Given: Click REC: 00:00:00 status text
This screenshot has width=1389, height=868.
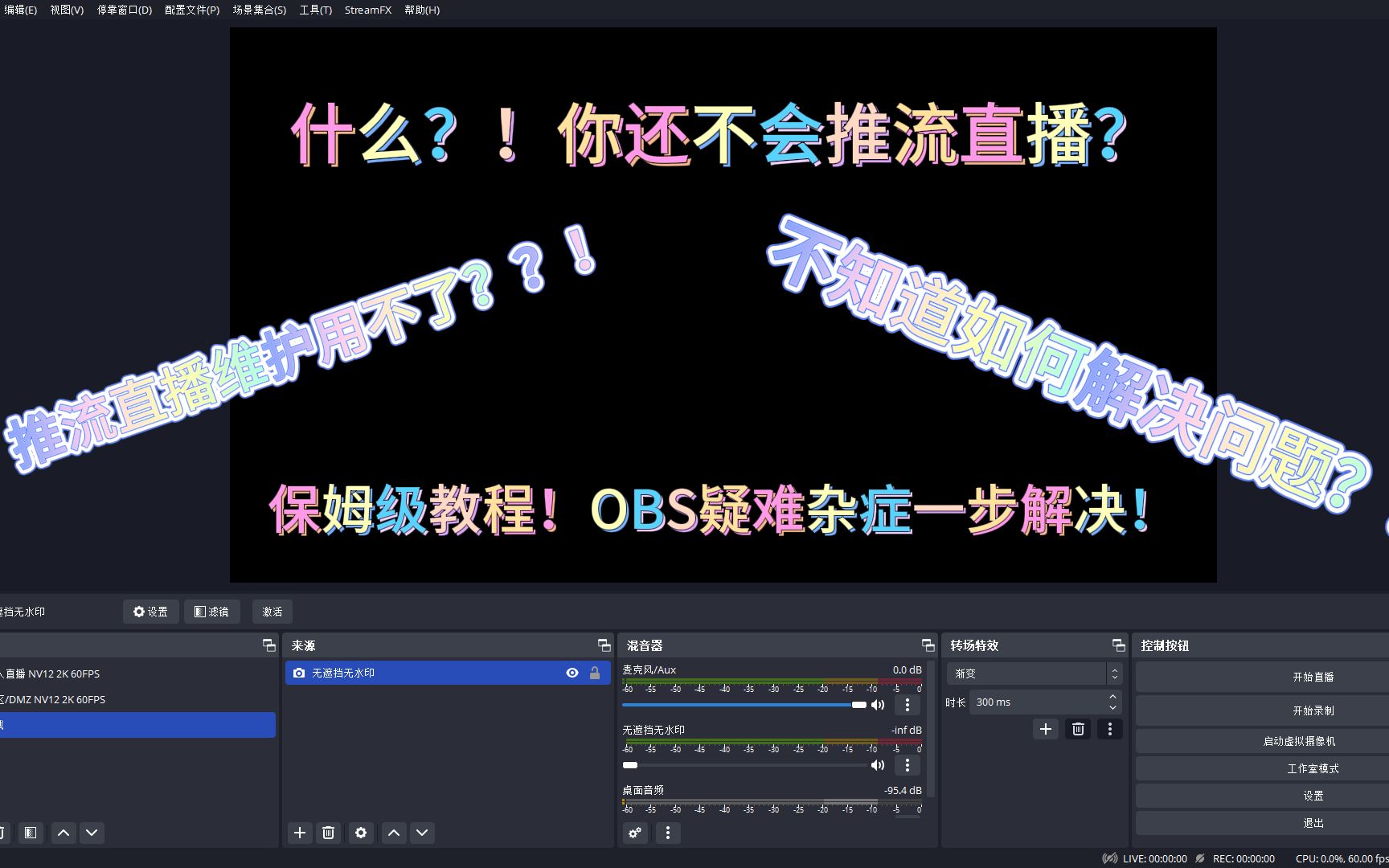Looking at the screenshot, I should click(1244, 858).
